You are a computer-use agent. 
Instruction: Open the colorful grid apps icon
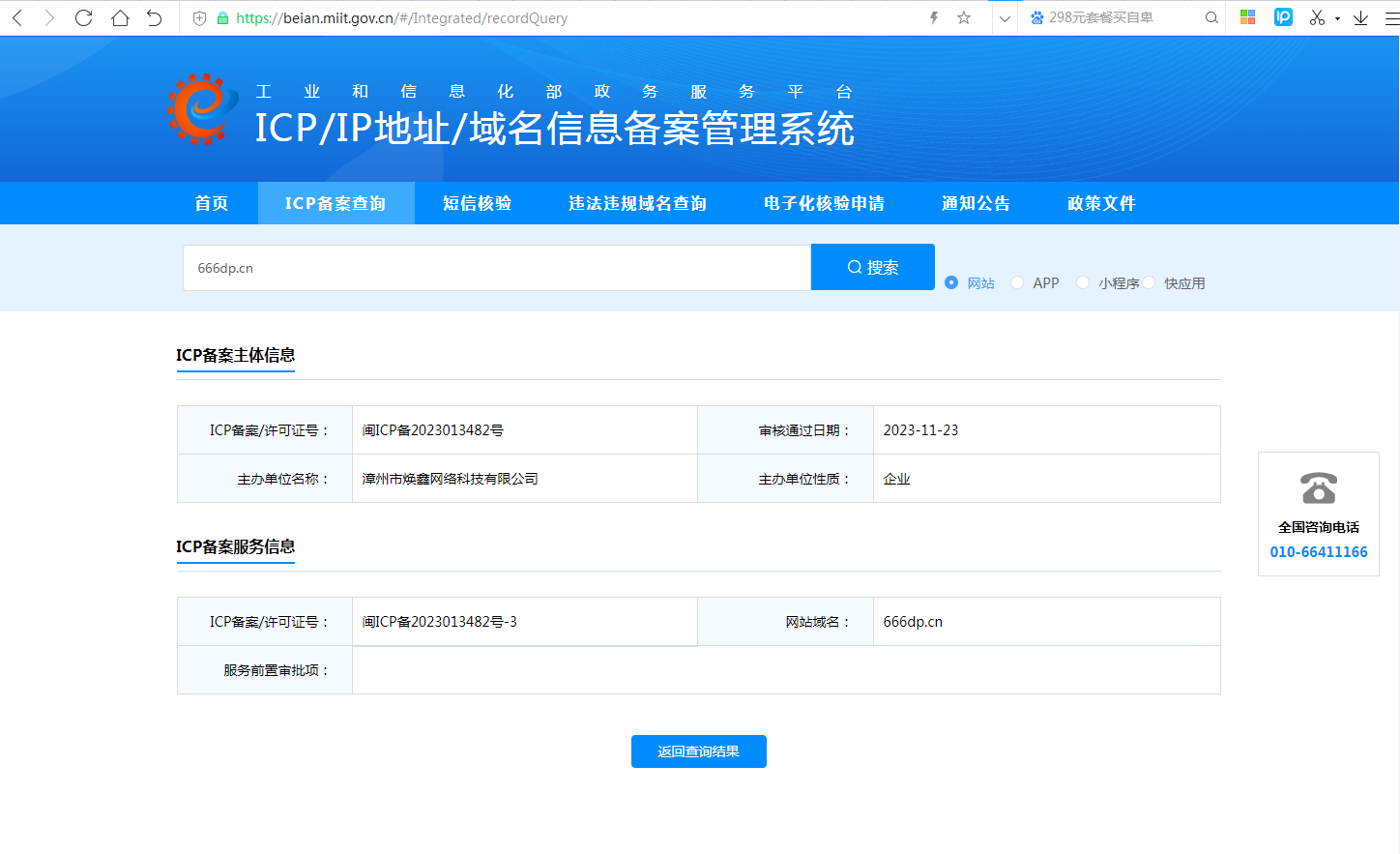[x=1247, y=17]
